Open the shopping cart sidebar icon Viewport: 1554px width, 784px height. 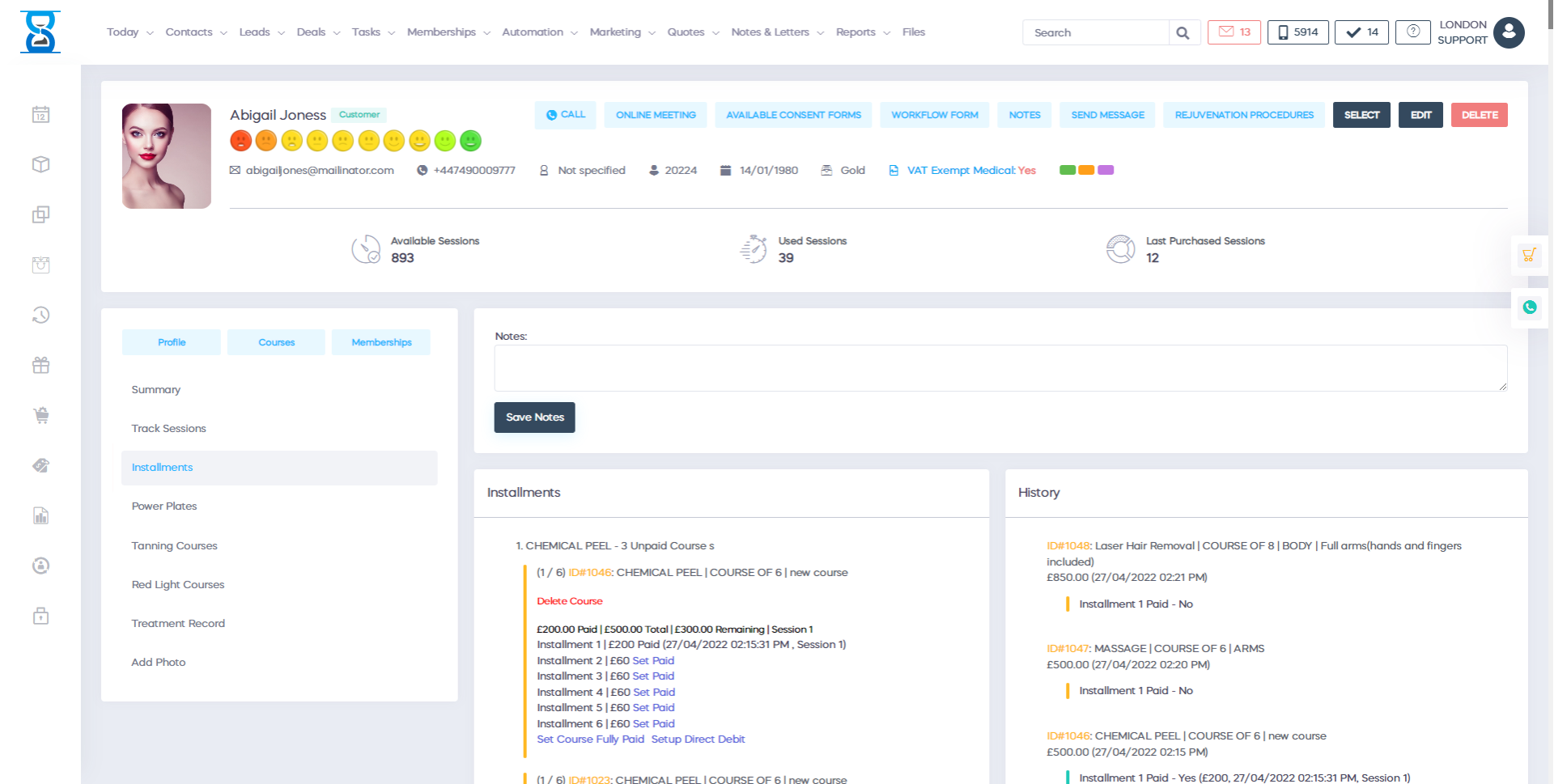point(41,416)
